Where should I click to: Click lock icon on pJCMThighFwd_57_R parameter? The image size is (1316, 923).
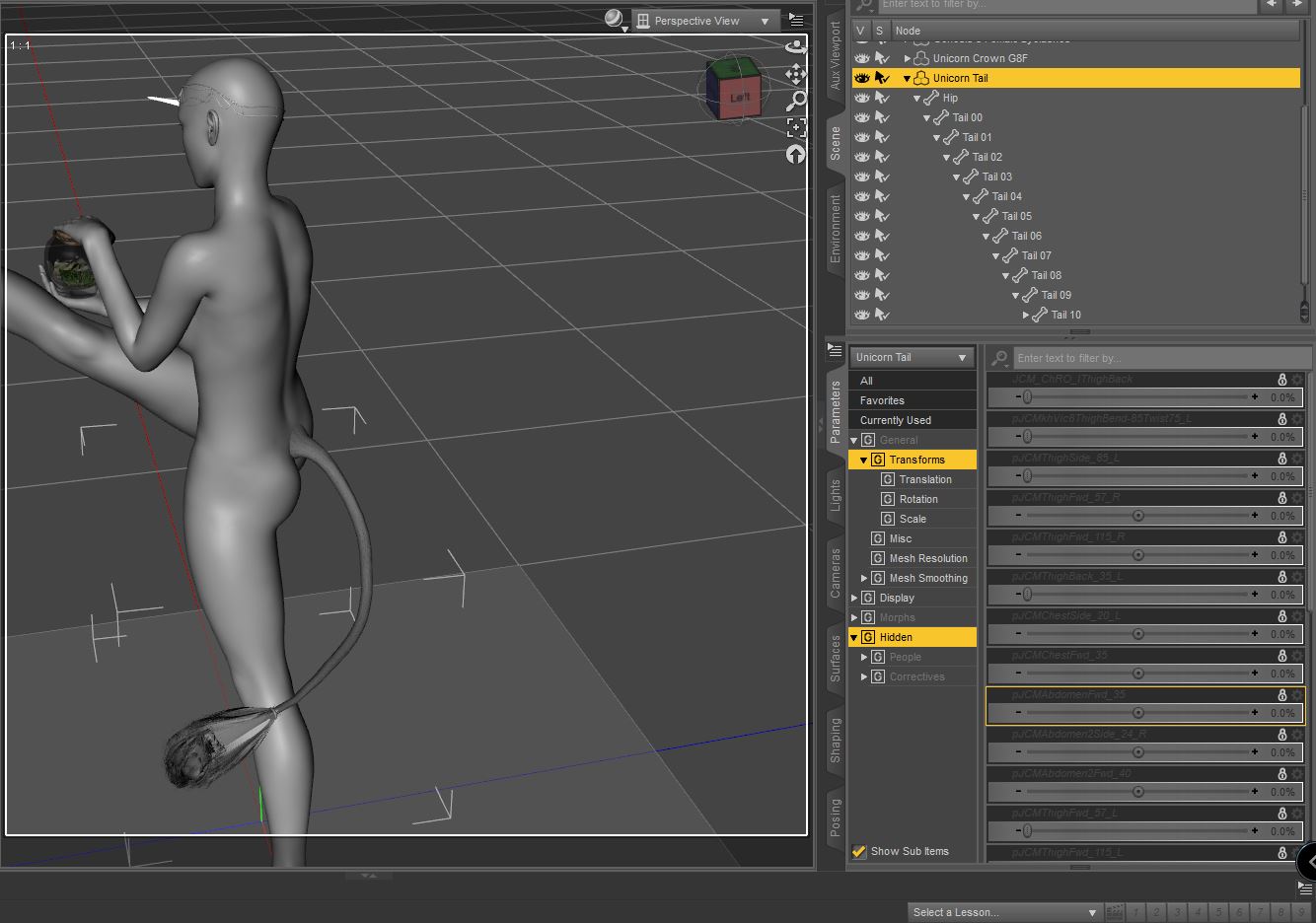(1281, 498)
